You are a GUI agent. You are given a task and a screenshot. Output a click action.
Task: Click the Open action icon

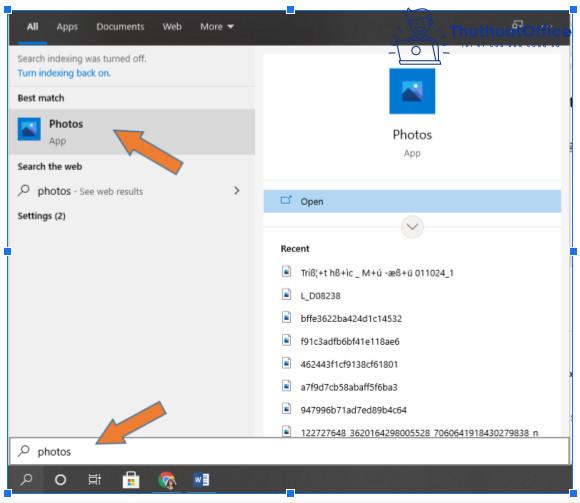pos(286,200)
